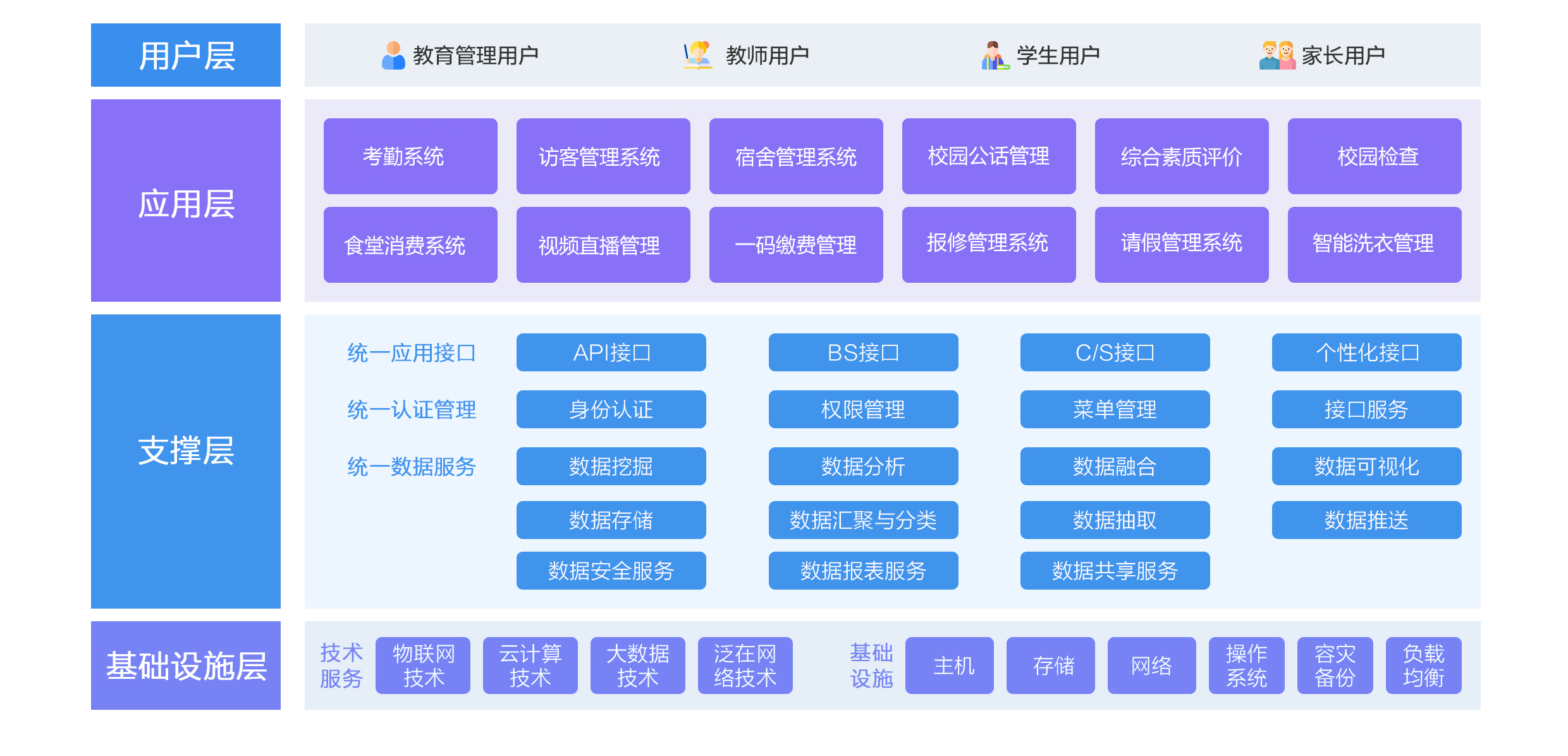Click the student user icon
This screenshot has width=1568, height=756.
[995, 56]
